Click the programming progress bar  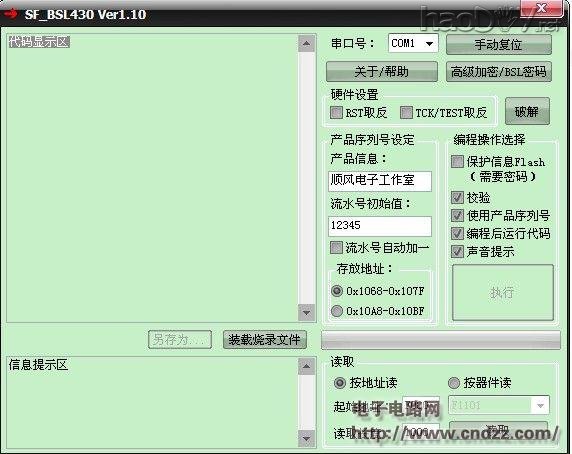[441, 340]
